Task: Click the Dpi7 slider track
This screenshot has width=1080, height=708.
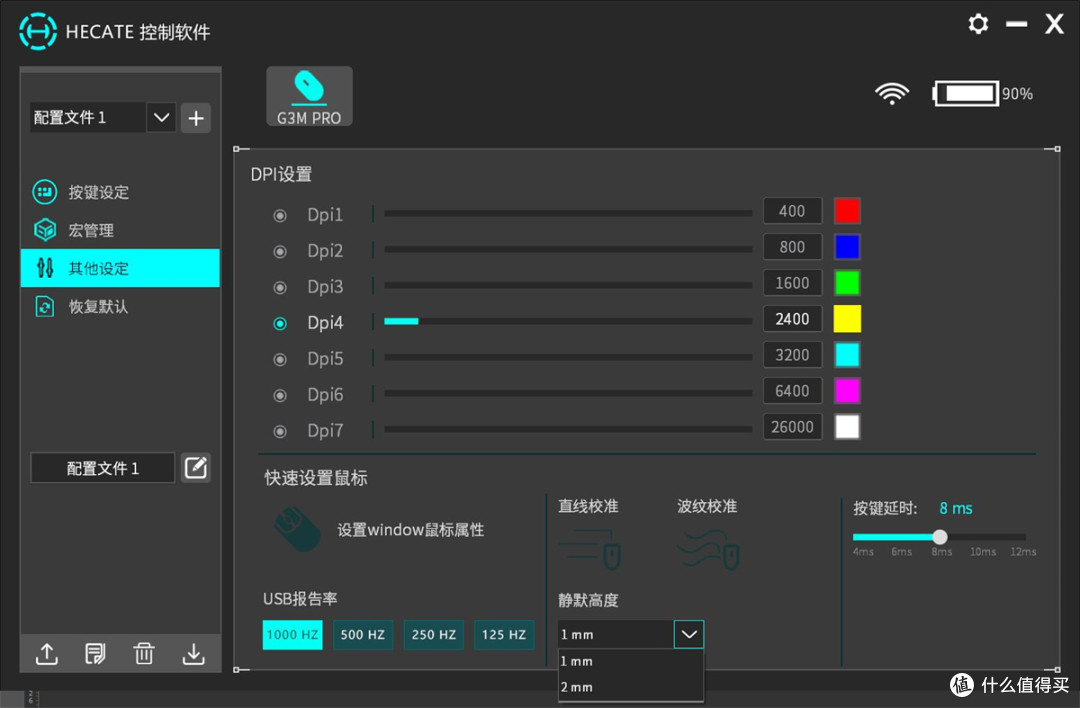Action: point(568,428)
